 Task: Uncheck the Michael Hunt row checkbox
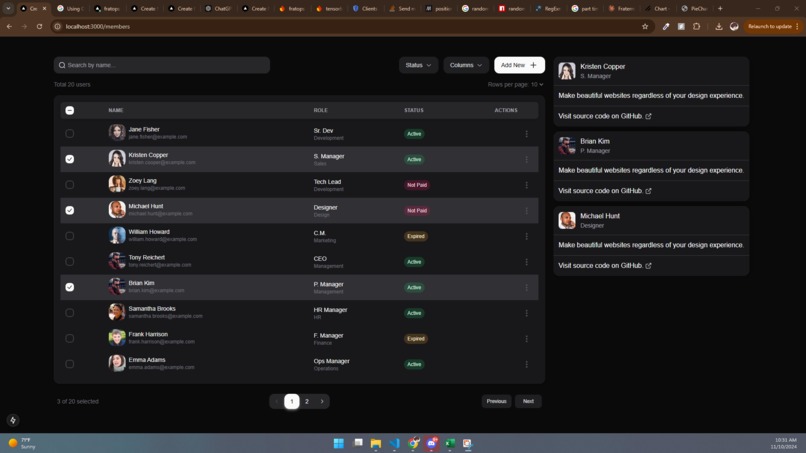69,210
